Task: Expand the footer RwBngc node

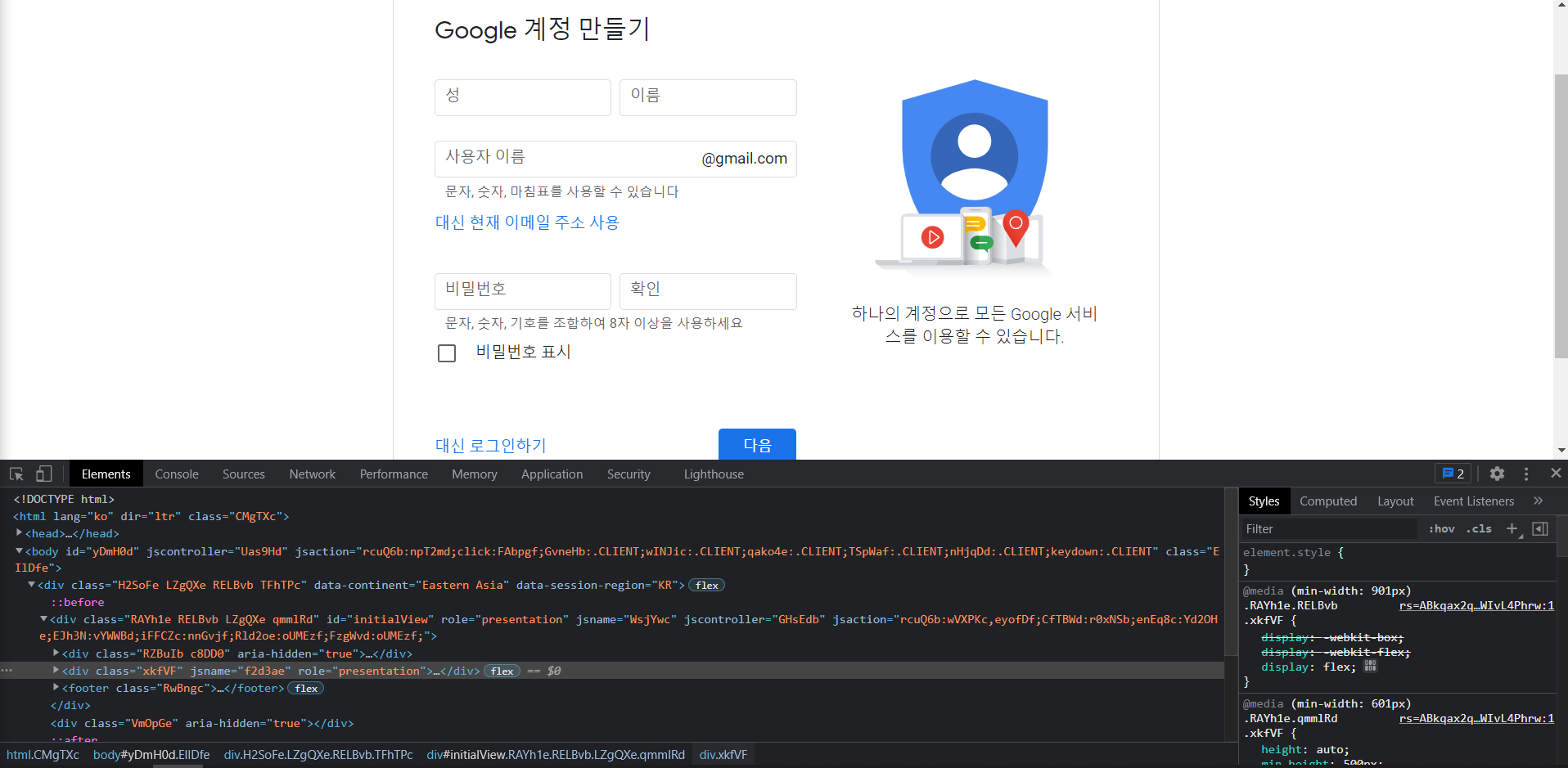Action: 56,688
